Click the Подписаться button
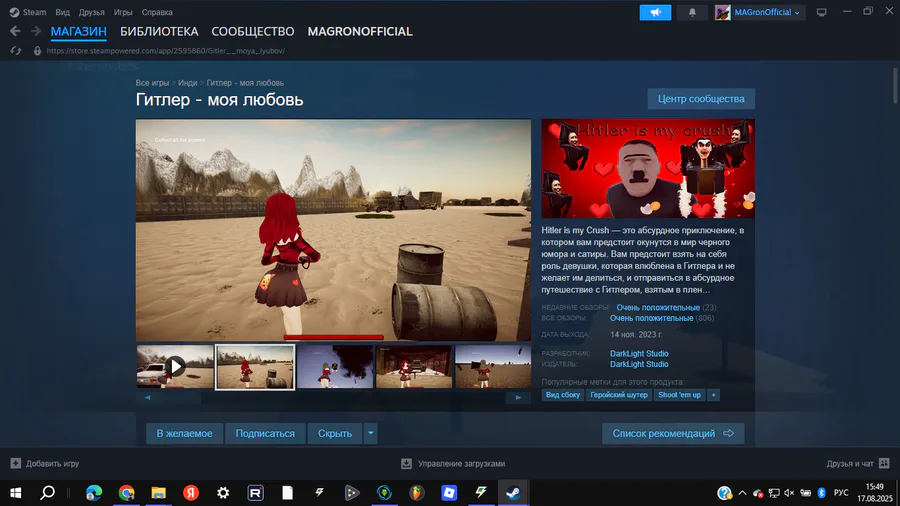900x506 pixels. click(265, 433)
